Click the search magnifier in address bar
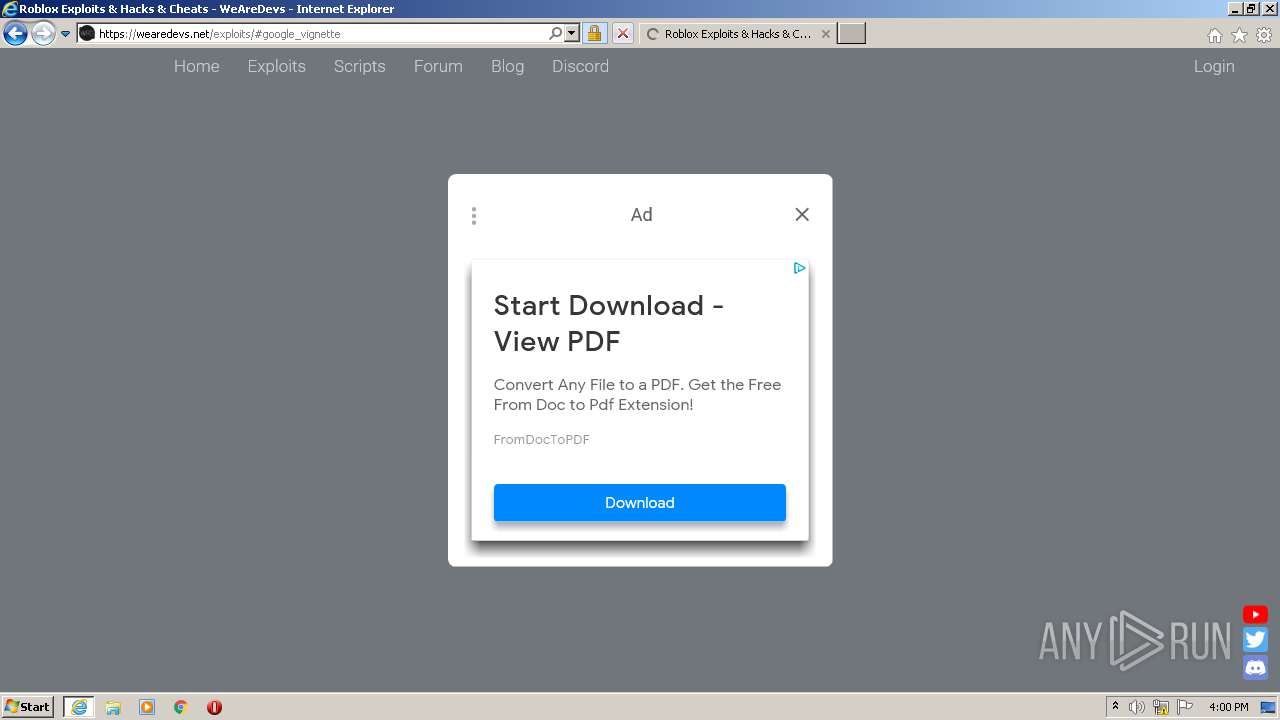The width and height of the screenshot is (1280, 720). 556,34
